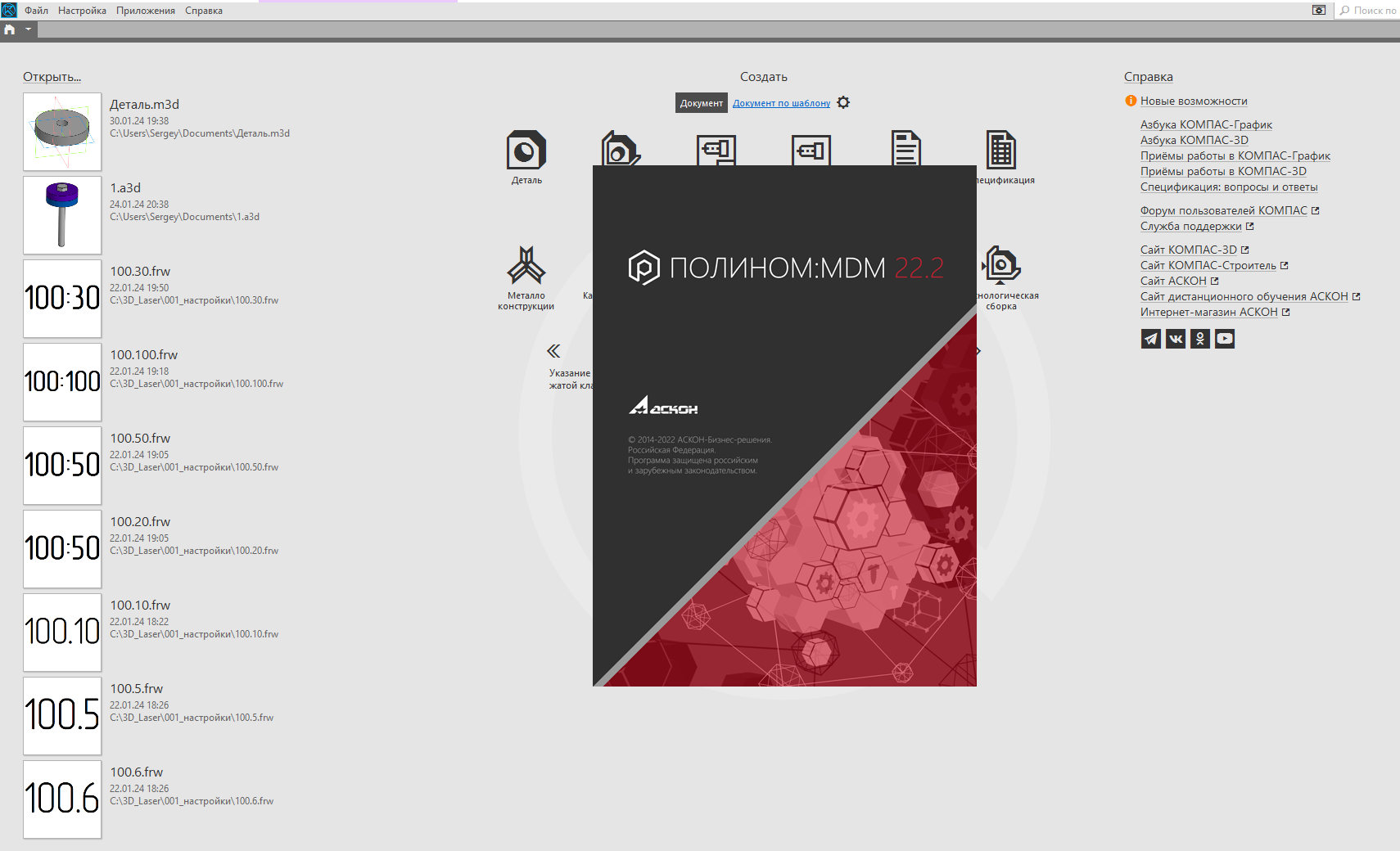Open the 100.20.frw thumbnail
This screenshot has width=1400, height=851.
pyautogui.click(x=62, y=549)
